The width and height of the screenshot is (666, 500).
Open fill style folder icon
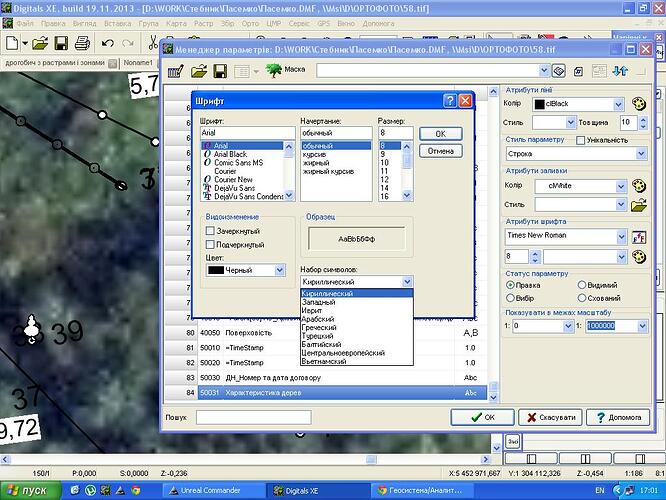(x=638, y=205)
